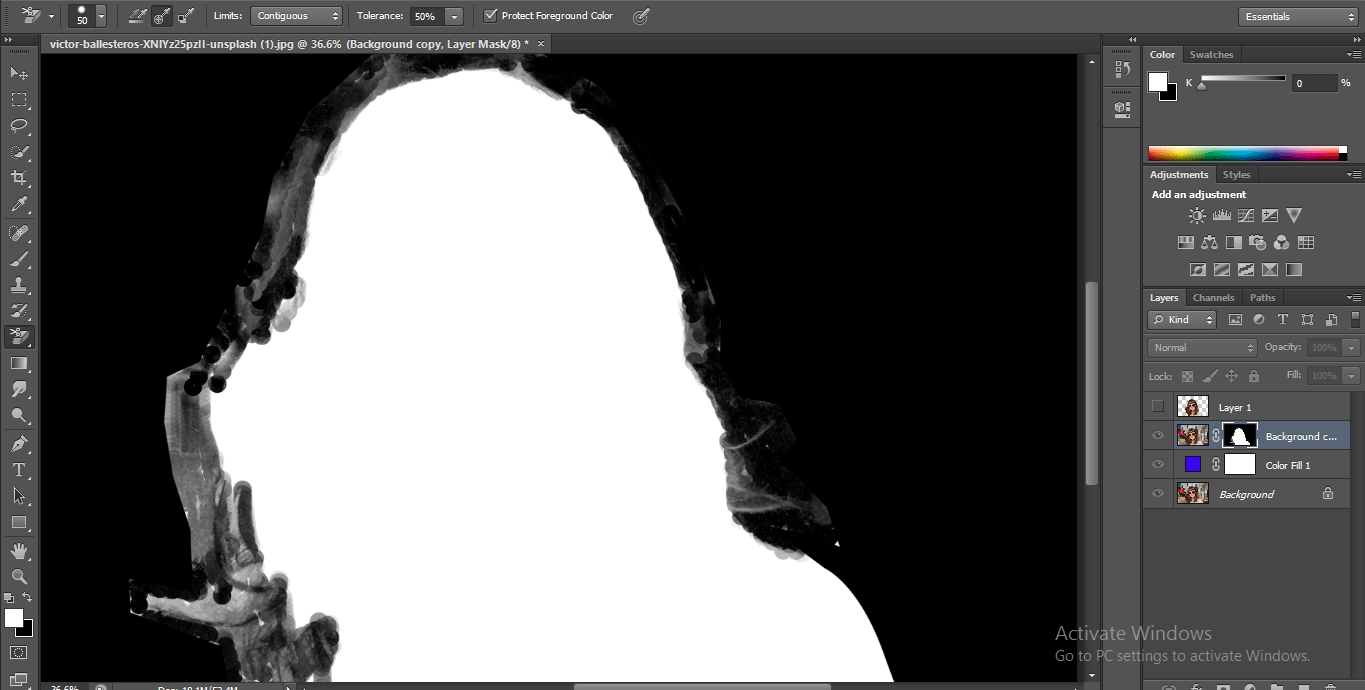Screen dimensions: 1365x690
Task: Select the Hand tool
Action: coord(19,550)
